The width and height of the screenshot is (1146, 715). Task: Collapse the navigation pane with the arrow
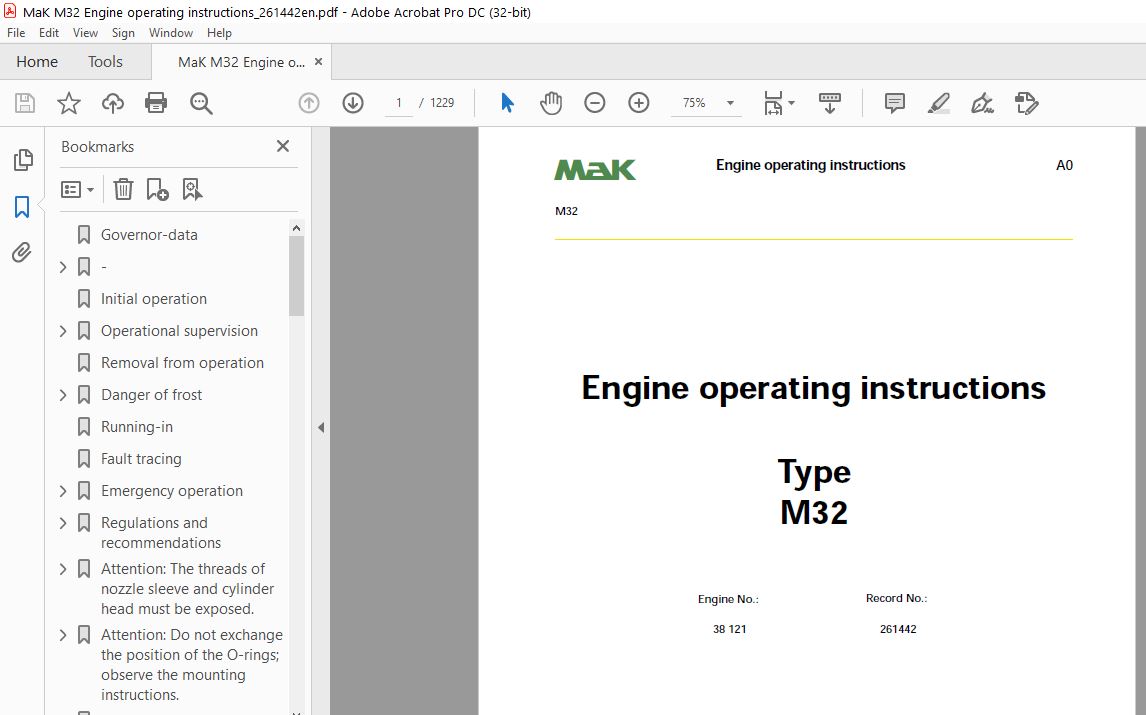321,428
